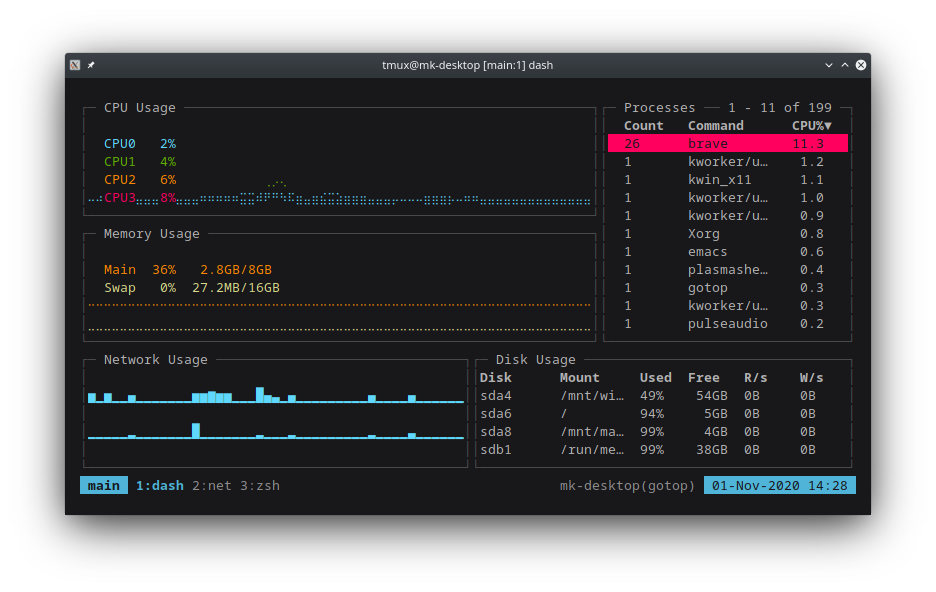Screen dimensions: 936x592
Task: Select the 1:dash tmux window
Action: point(160,486)
